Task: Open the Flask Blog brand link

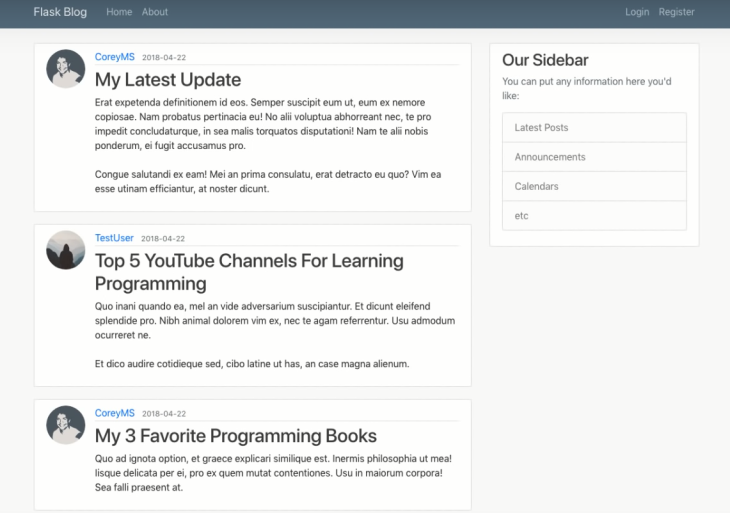Action: (60, 12)
